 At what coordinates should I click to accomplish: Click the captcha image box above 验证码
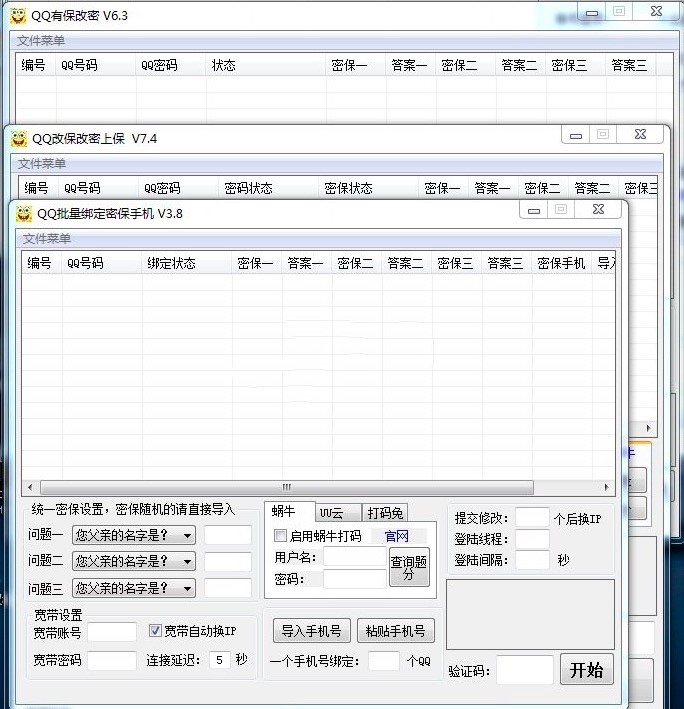tap(530, 614)
